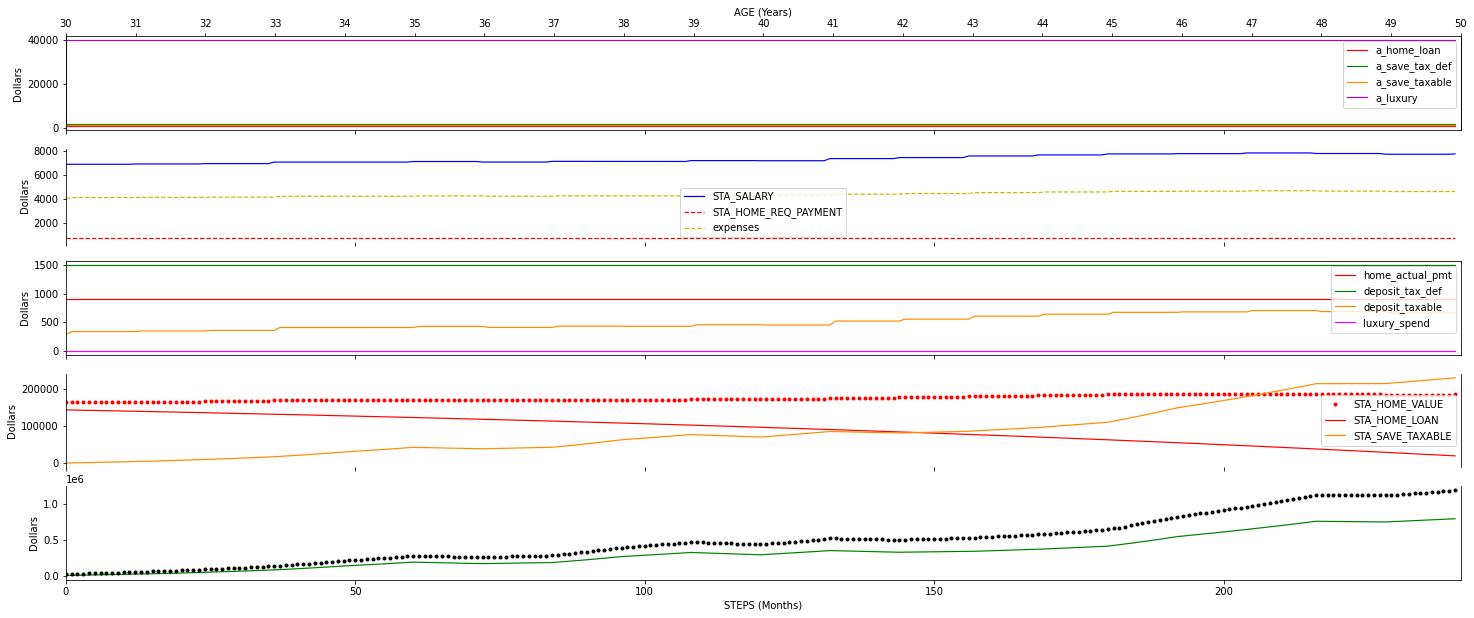Select age tick label 33
Viewport: 1474px width, 618px height.
click(x=275, y=24)
